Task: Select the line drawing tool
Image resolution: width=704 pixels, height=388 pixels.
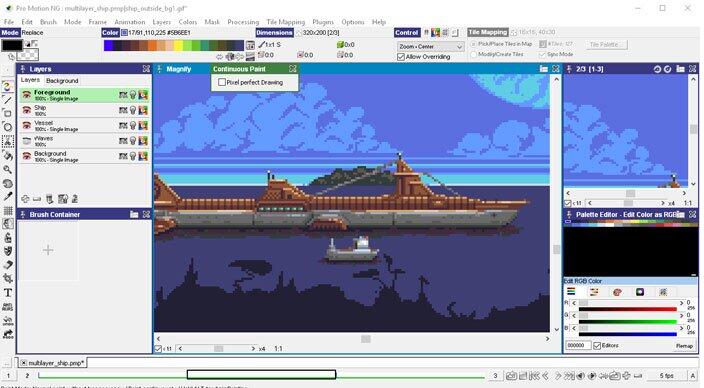Action: point(8,101)
